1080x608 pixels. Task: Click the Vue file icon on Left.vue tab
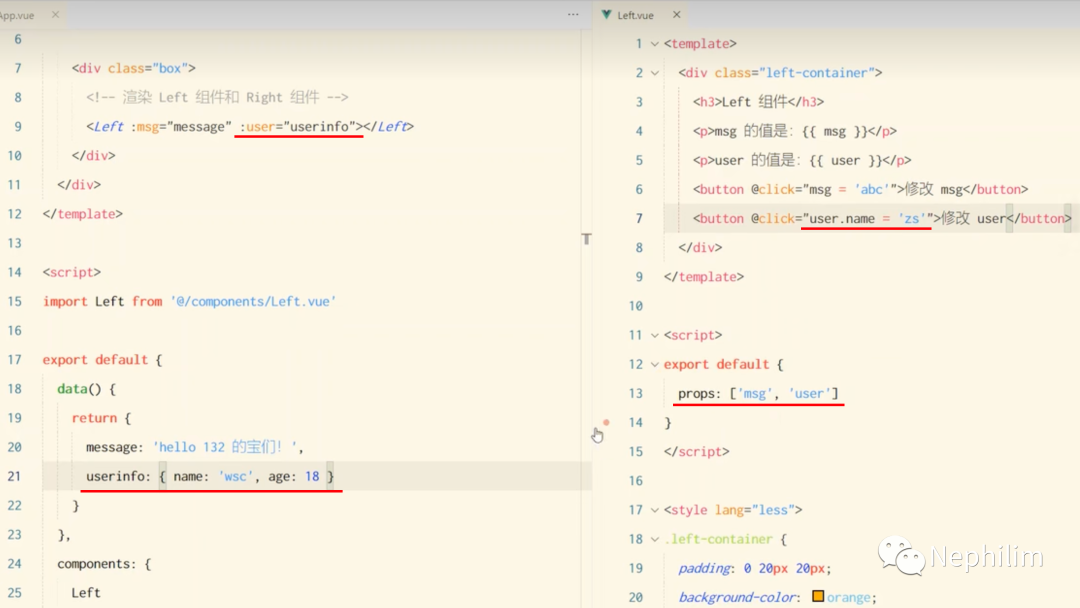[x=606, y=15]
